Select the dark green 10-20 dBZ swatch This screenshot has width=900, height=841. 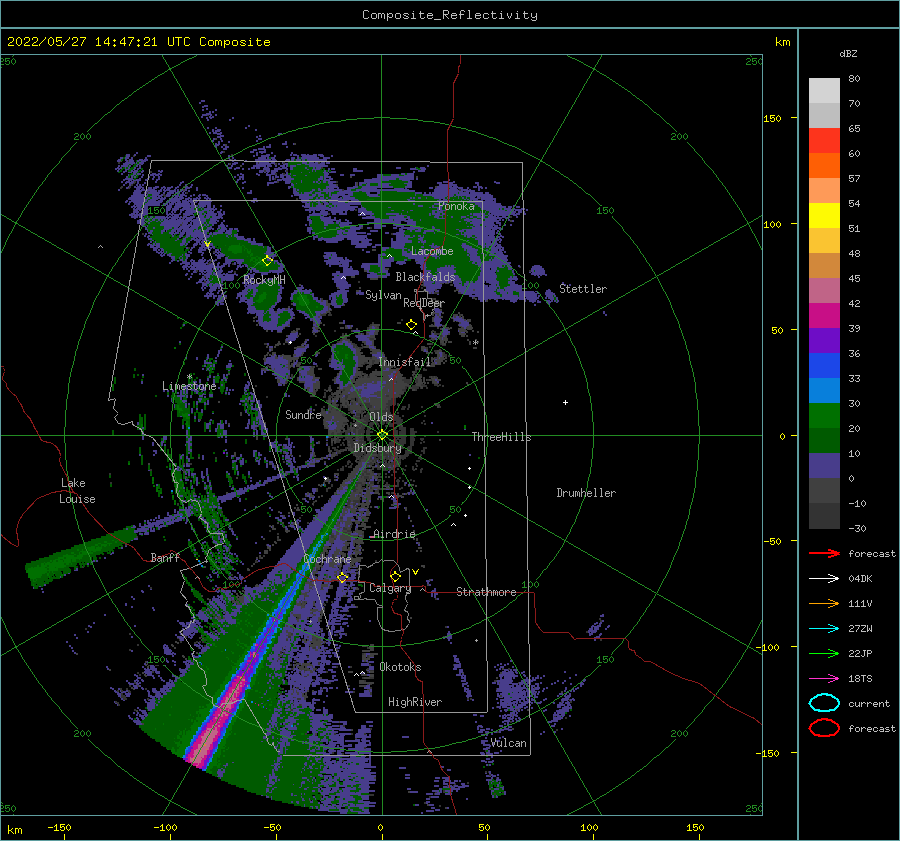pos(824,441)
